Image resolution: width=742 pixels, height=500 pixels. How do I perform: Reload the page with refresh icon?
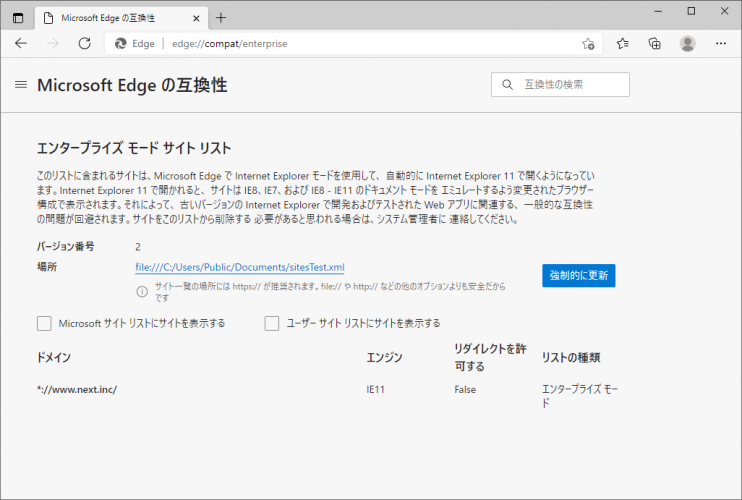85,44
